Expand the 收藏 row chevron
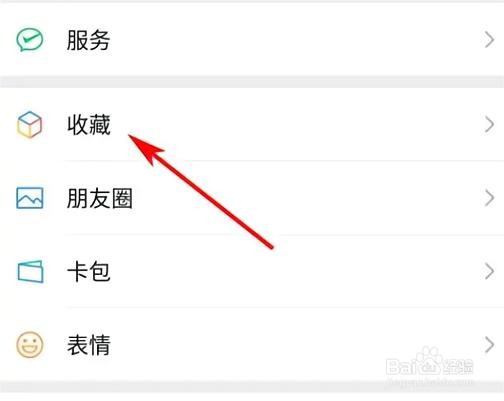Image resolution: width=504 pixels, height=401 pixels. [x=489, y=125]
